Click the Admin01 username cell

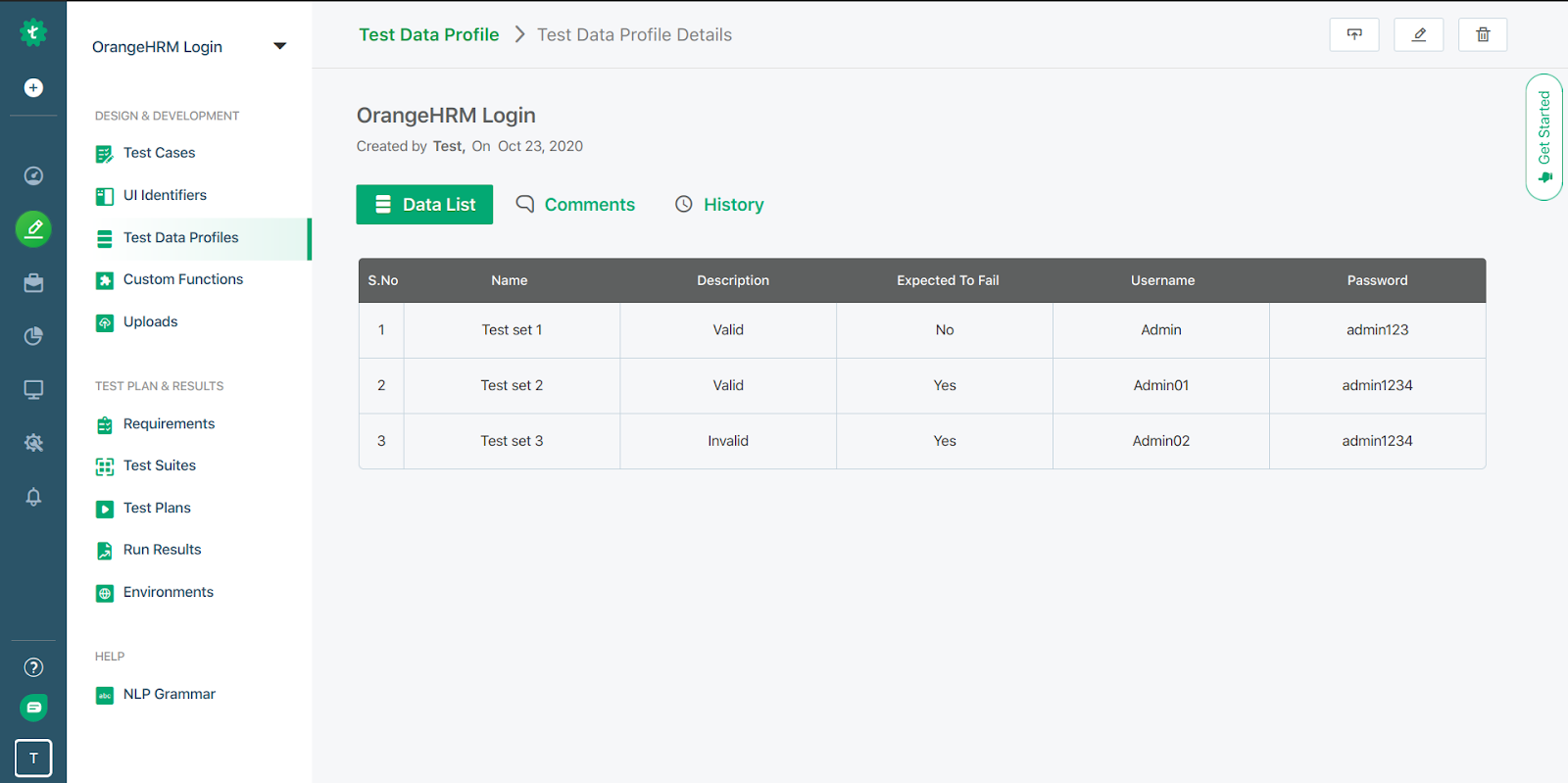1161,385
